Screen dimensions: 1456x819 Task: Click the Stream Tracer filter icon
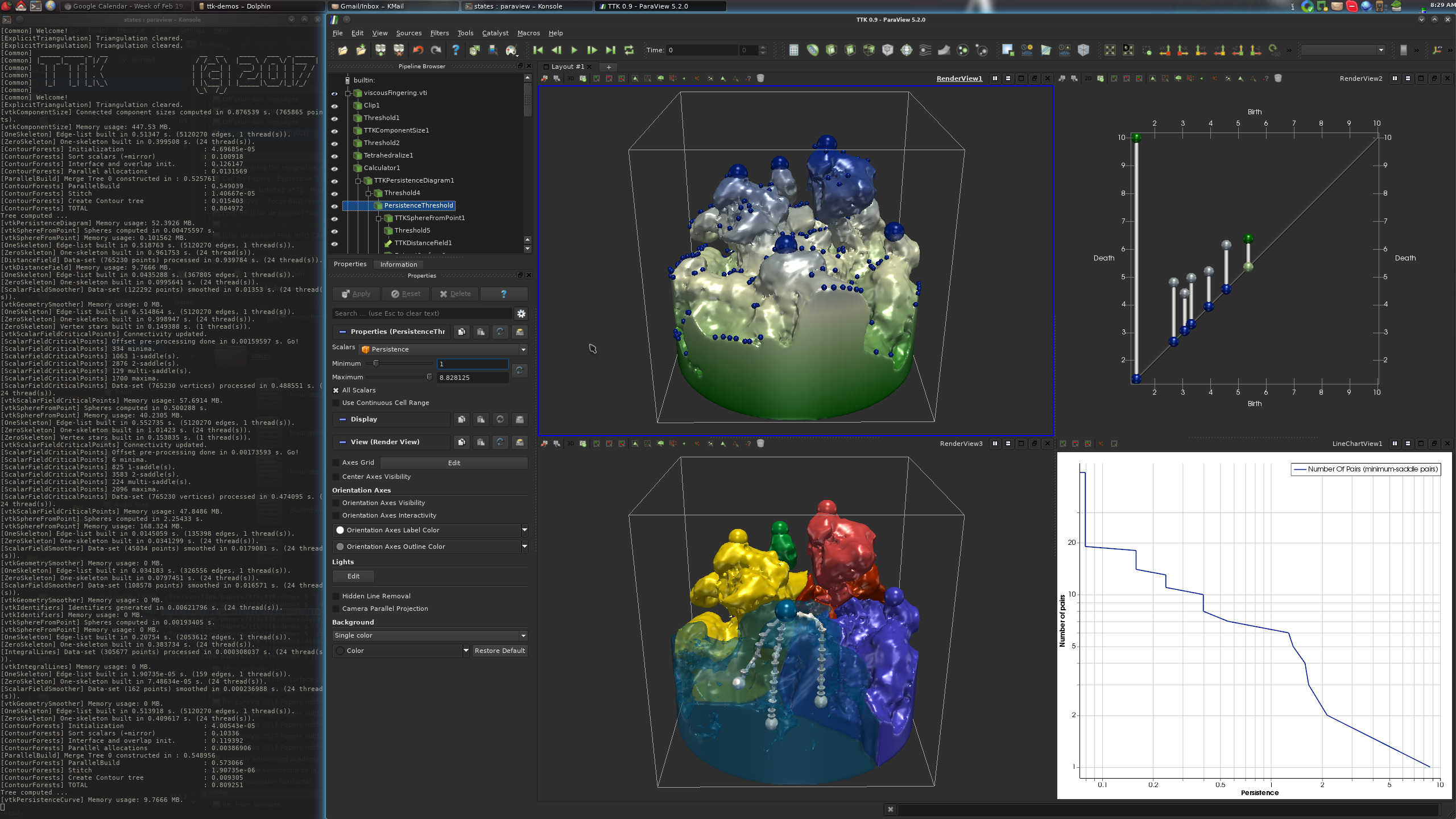tap(925, 51)
